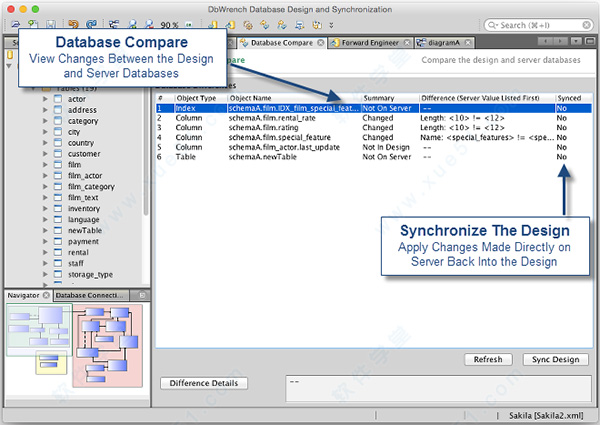Switch to the Database Compare tab

click(x=282, y=43)
